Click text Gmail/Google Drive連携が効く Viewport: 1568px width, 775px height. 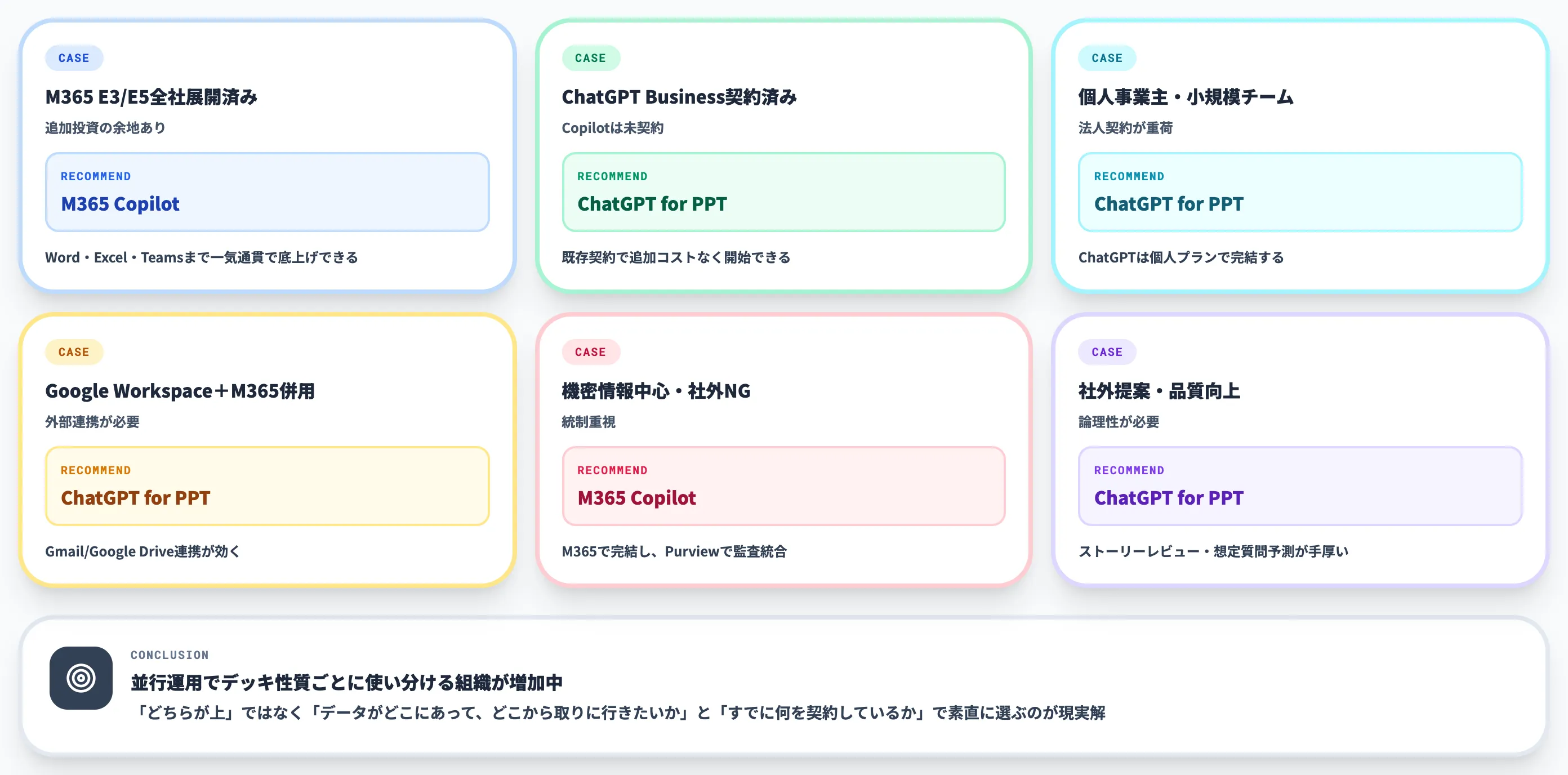pos(142,551)
